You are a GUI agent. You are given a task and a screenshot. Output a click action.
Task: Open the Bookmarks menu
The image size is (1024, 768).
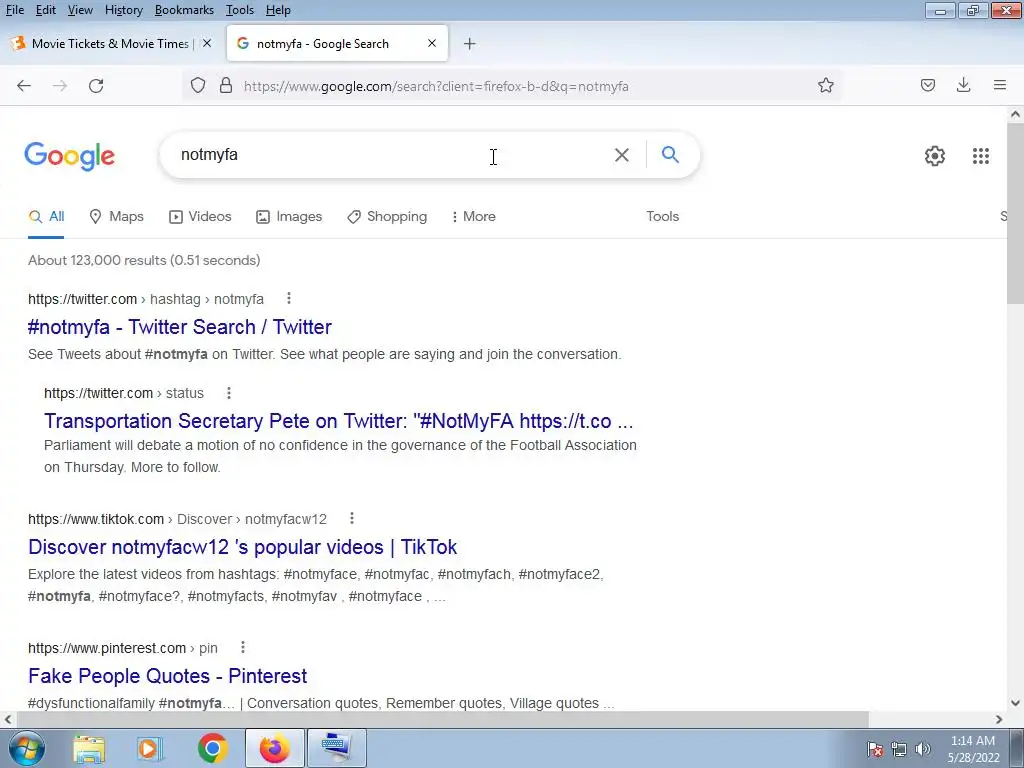[184, 10]
